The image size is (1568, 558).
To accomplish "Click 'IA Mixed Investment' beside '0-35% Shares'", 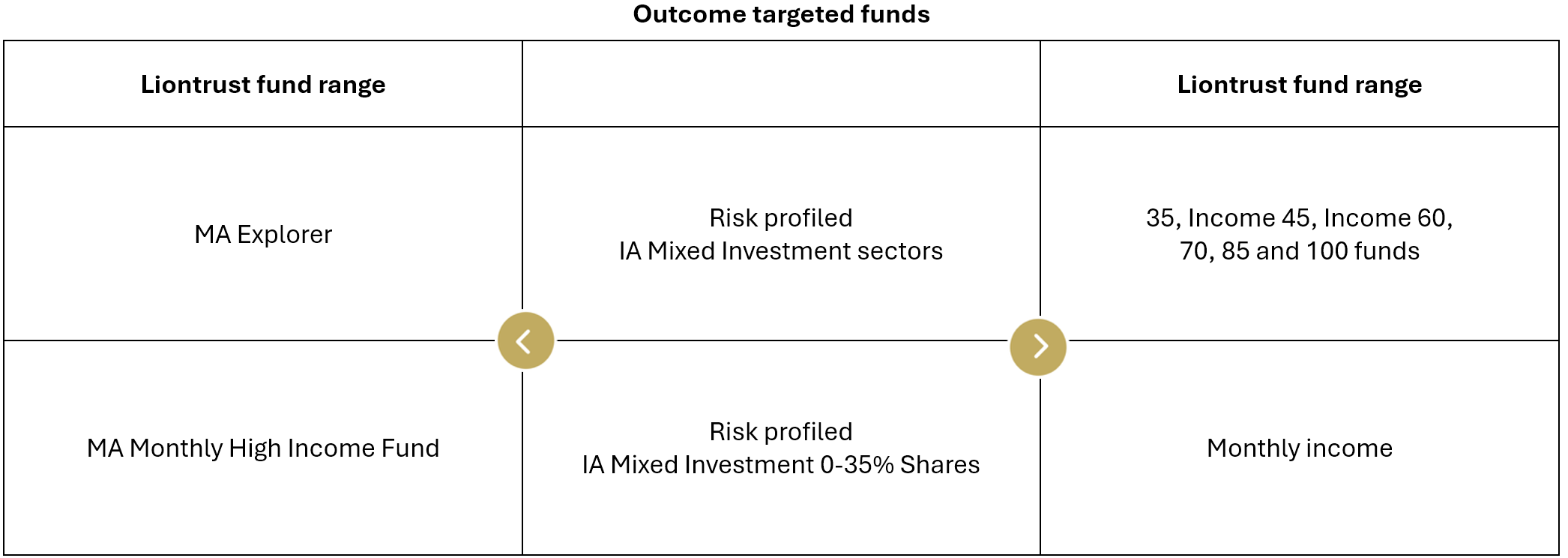I will (698, 464).
